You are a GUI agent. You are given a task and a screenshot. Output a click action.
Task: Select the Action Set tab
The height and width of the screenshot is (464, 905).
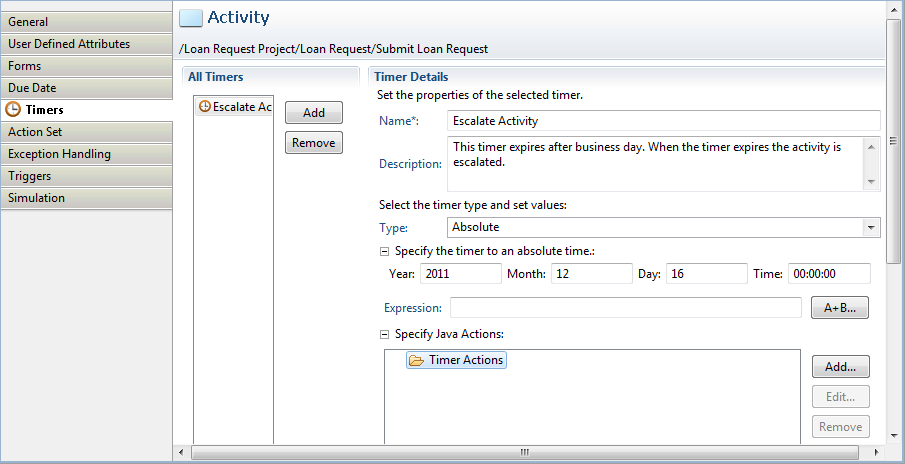click(86, 132)
